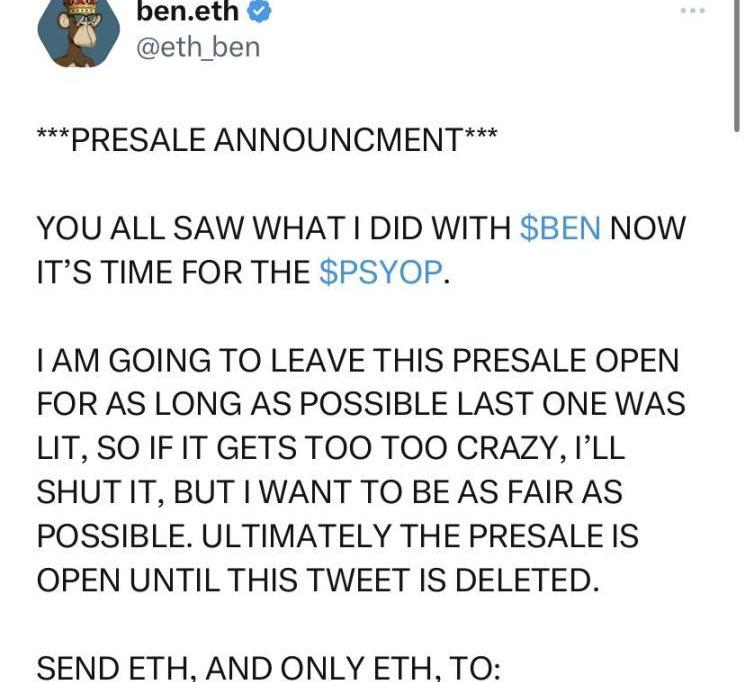The width and height of the screenshot is (745, 682).
Task: Click the line 'OPEN UNTIL THIS TWEET IS DELETED.'
Action: pos(318,580)
